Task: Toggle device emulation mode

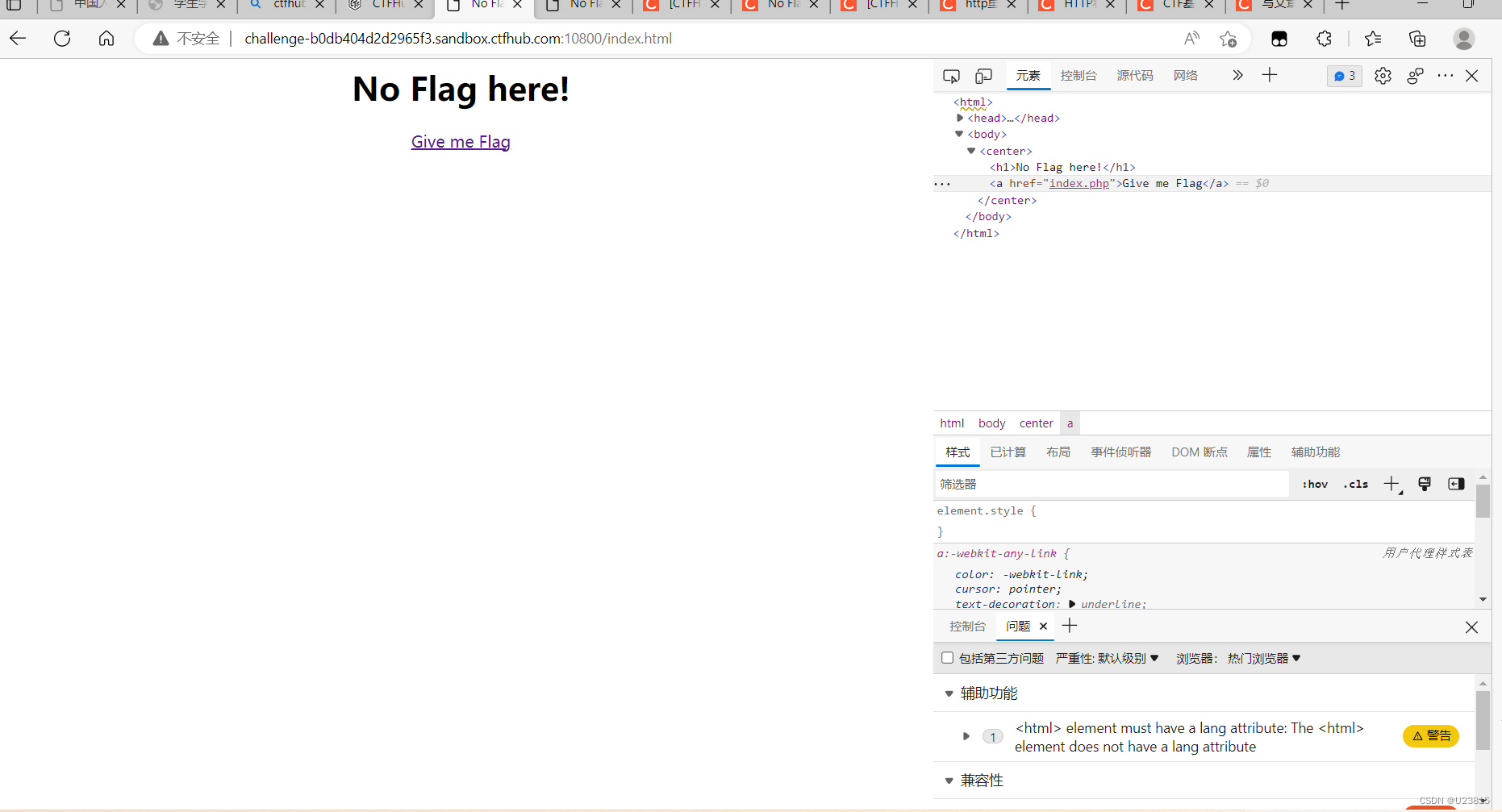Action: pyautogui.click(x=983, y=76)
